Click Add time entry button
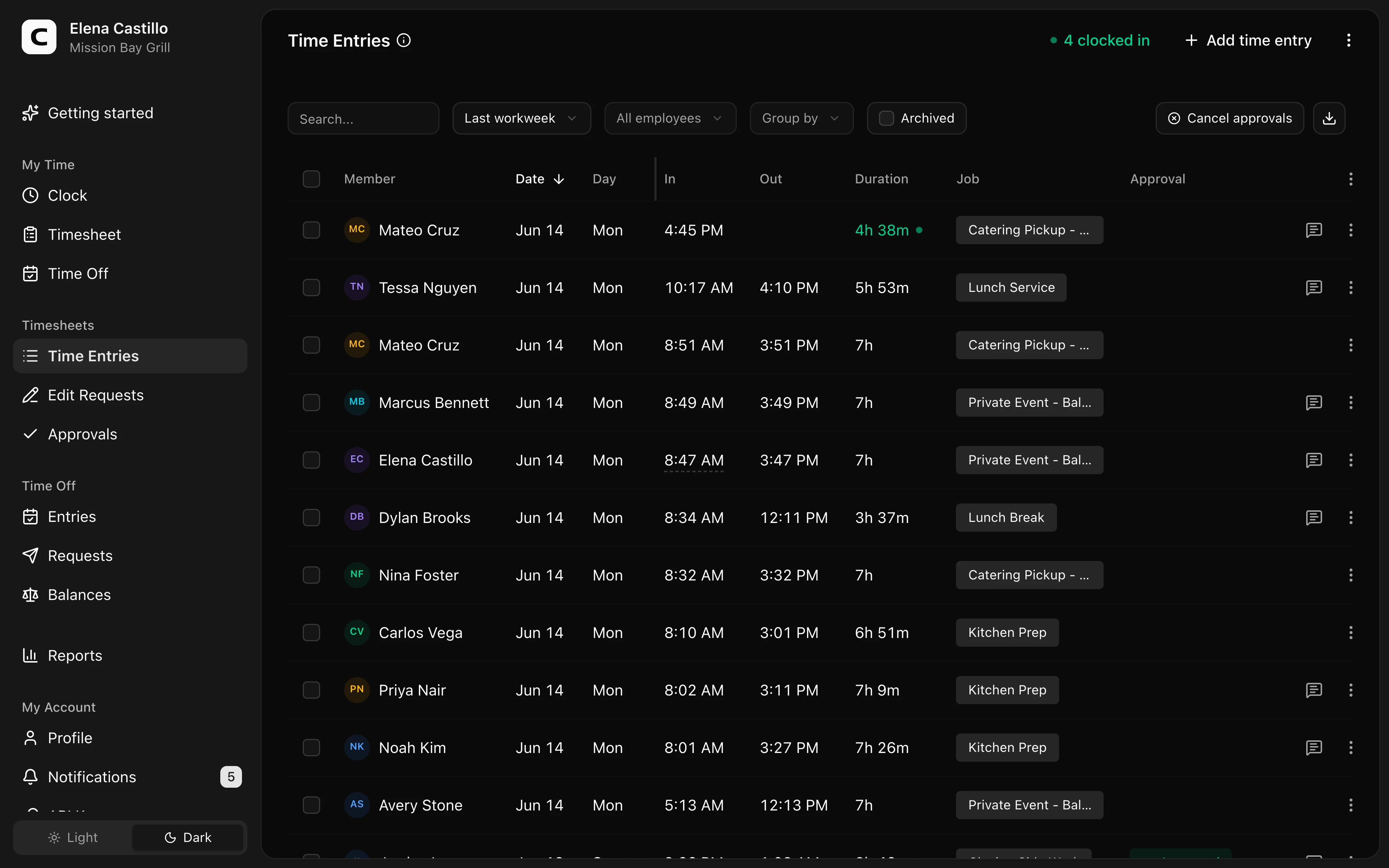1389x868 pixels. tap(1248, 40)
